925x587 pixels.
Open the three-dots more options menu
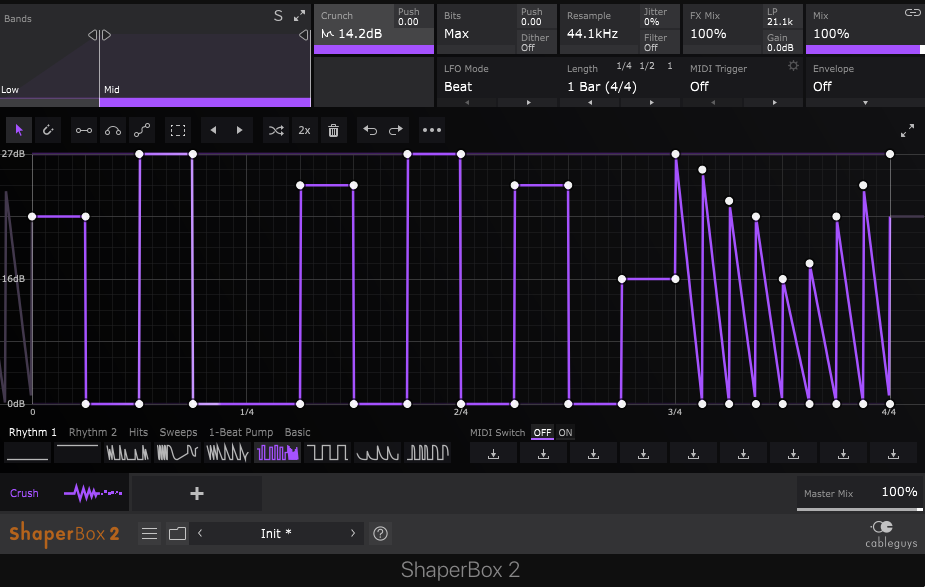click(x=432, y=130)
